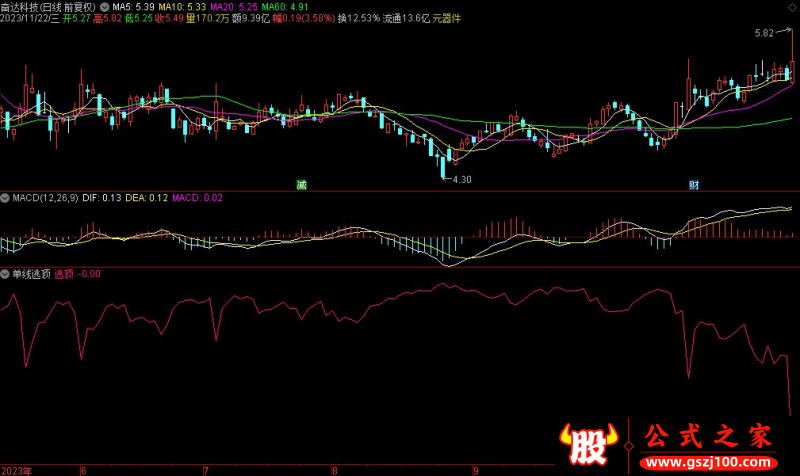800x476 pixels.
Task: Click month 8 on the time axis
Action: [x=336, y=469]
